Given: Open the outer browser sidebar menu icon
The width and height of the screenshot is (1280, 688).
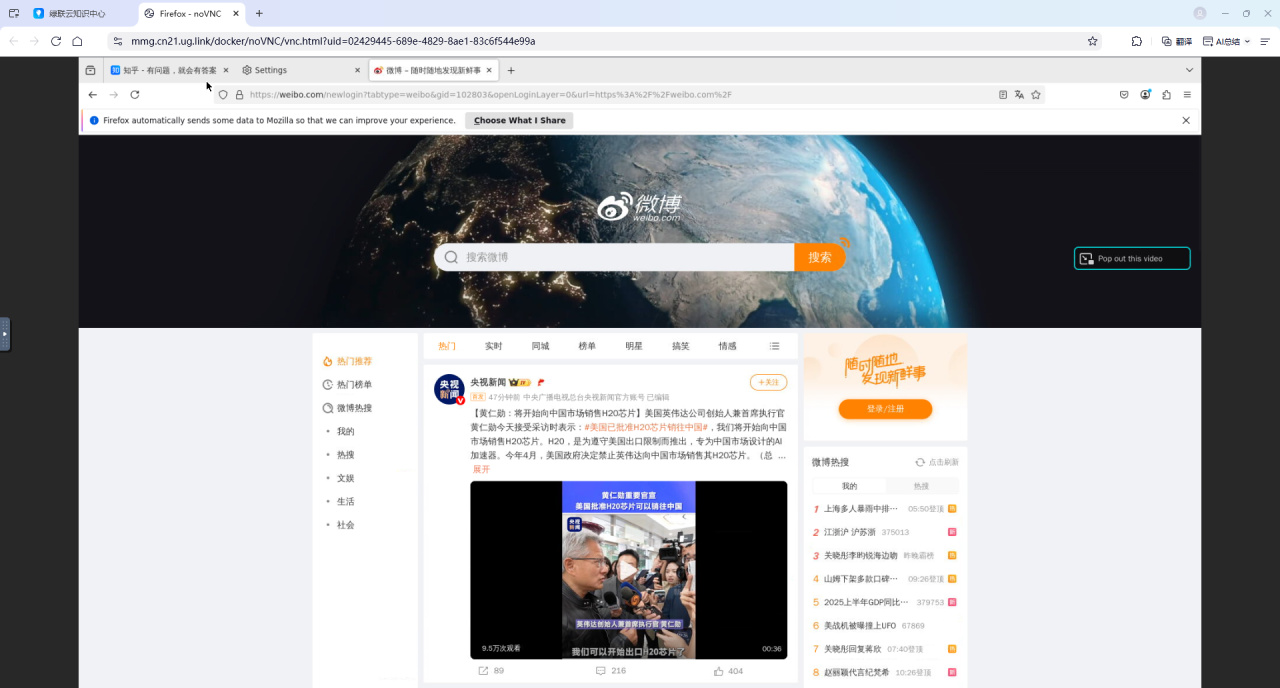Looking at the screenshot, I should coord(1265,41).
